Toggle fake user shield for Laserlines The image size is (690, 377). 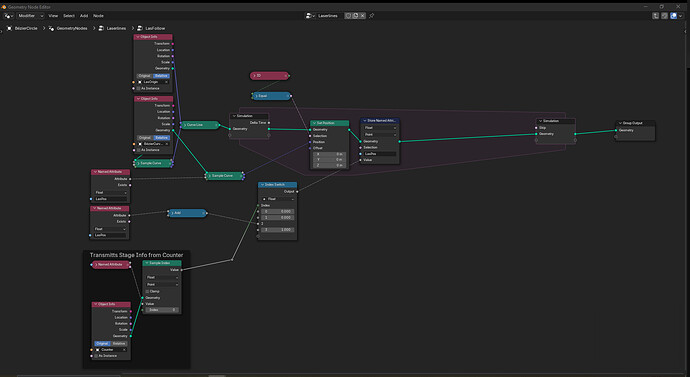pyautogui.click(x=348, y=16)
